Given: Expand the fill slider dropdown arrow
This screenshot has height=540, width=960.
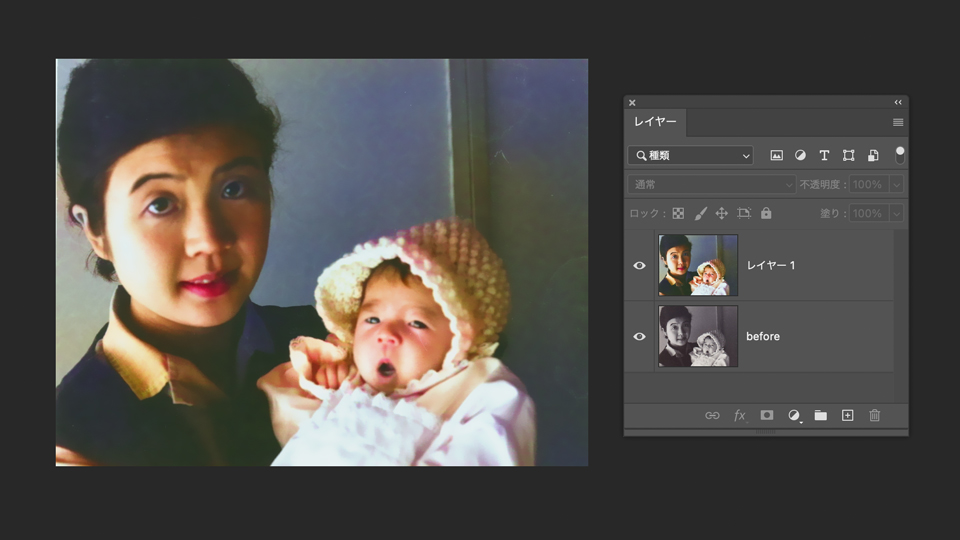Looking at the screenshot, I should [x=897, y=213].
